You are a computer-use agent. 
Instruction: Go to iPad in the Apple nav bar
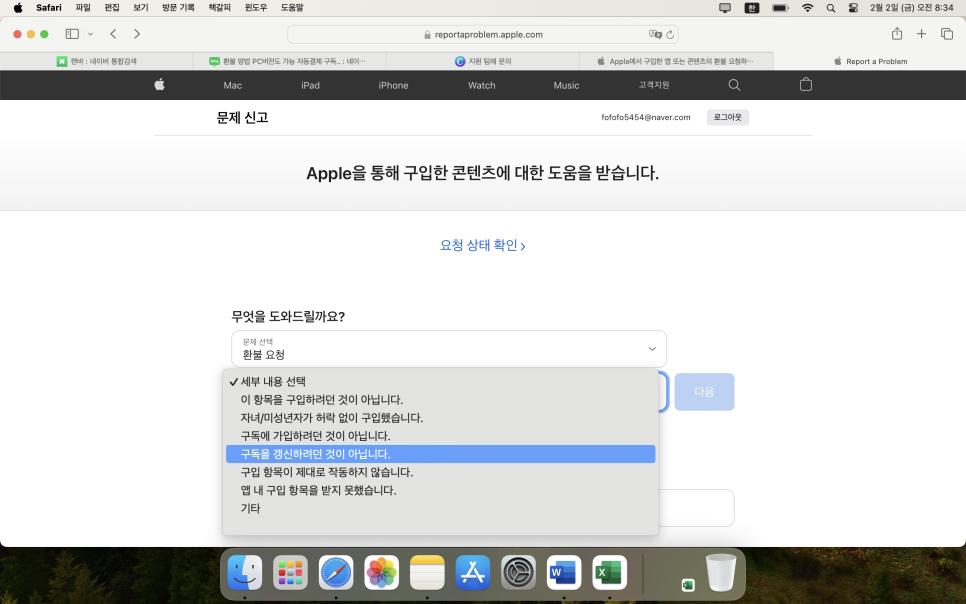[x=310, y=85]
